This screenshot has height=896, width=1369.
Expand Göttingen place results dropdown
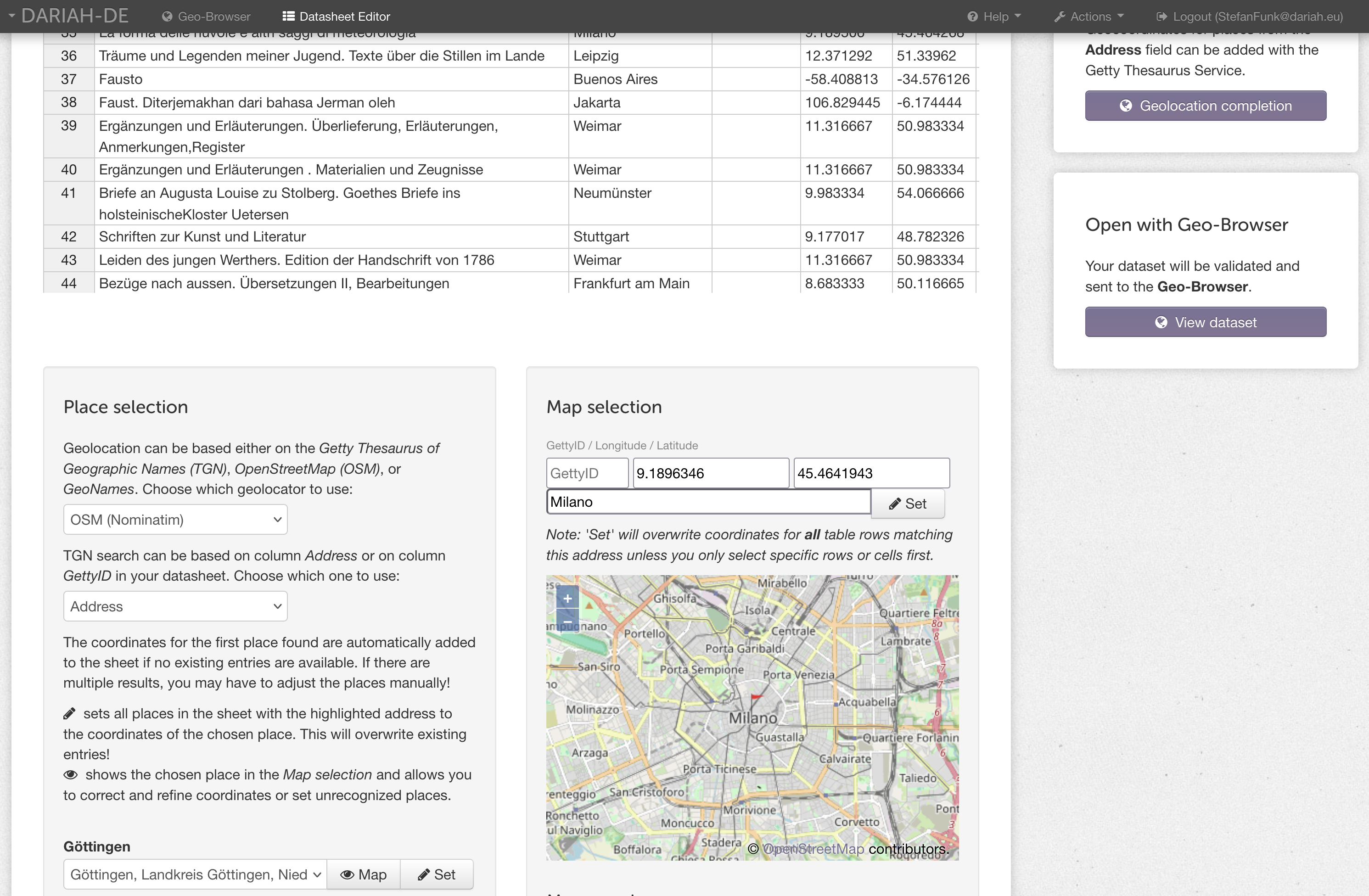point(195,874)
